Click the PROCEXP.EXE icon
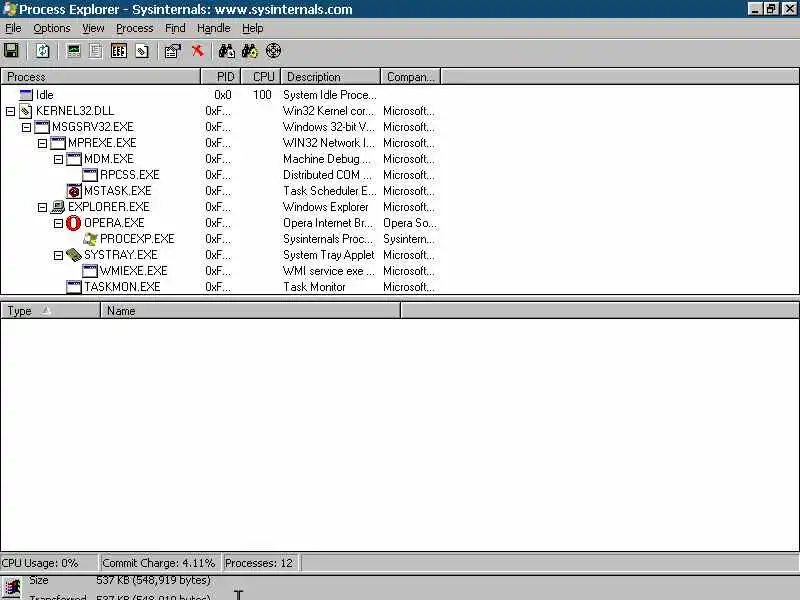 (90, 239)
